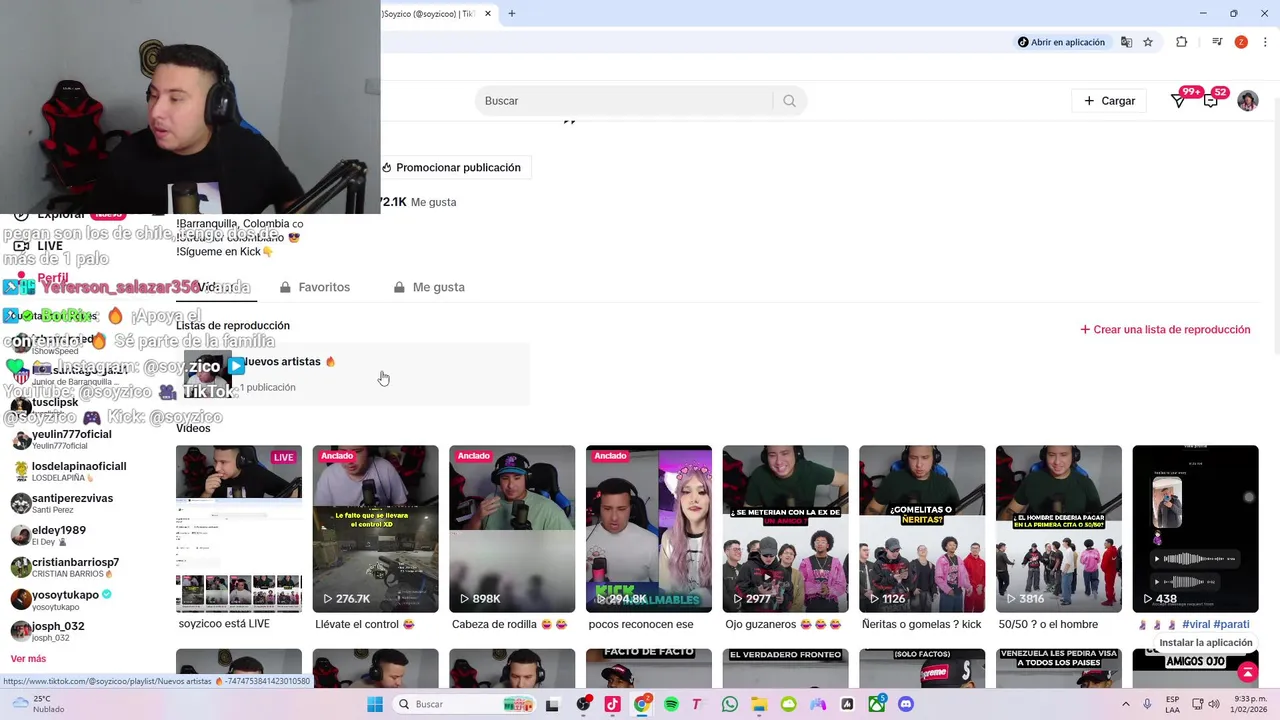This screenshot has height=720, width=1280.
Task: Expand following list with Ver más
Action: (x=28, y=659)
